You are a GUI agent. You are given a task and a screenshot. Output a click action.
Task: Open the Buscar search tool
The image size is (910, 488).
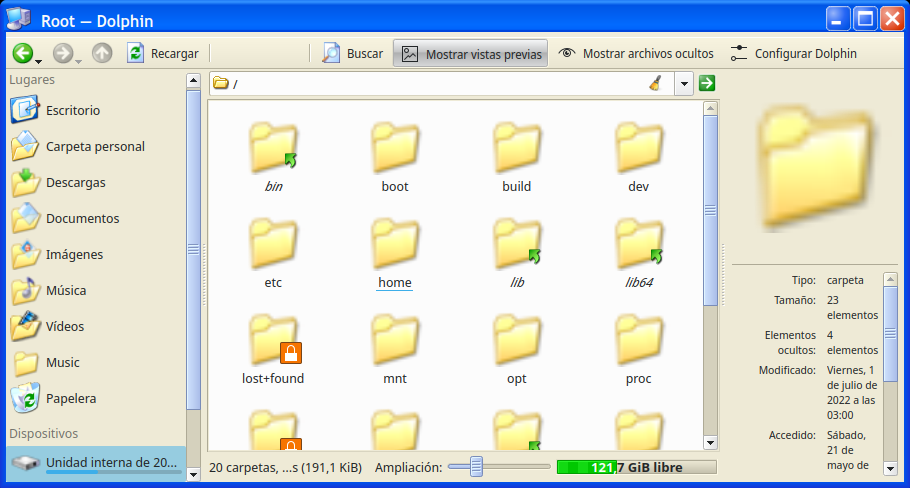coord(353,53)
